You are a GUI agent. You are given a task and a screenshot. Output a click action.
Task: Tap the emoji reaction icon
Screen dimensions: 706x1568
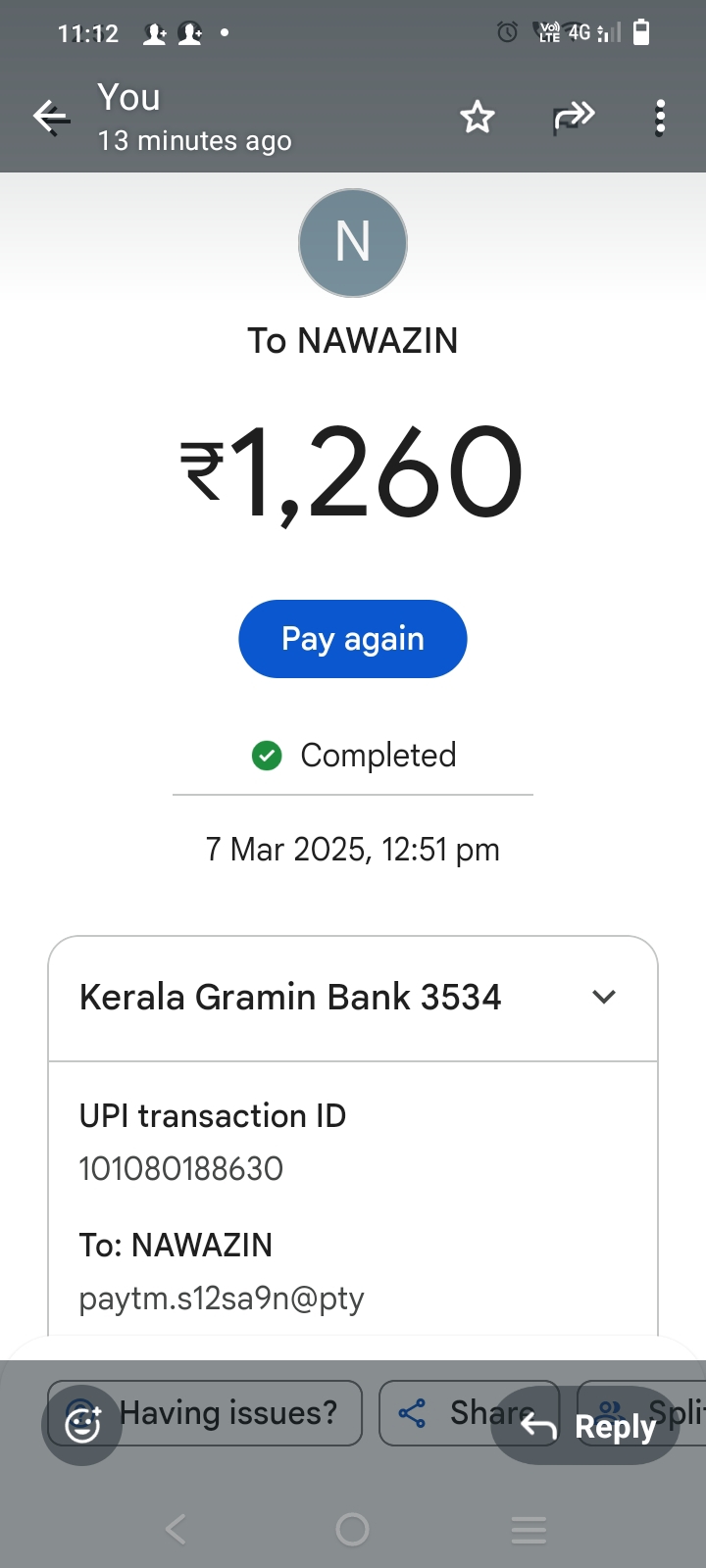[82, 1424]
